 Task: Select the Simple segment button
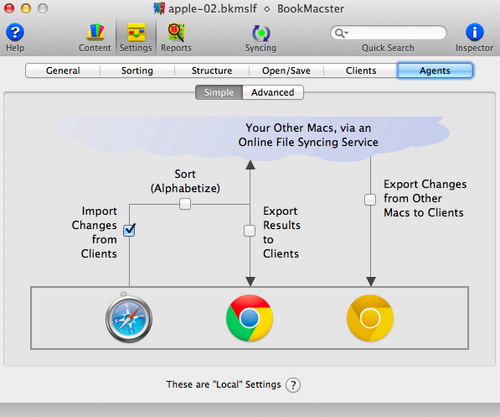[219, 92]
